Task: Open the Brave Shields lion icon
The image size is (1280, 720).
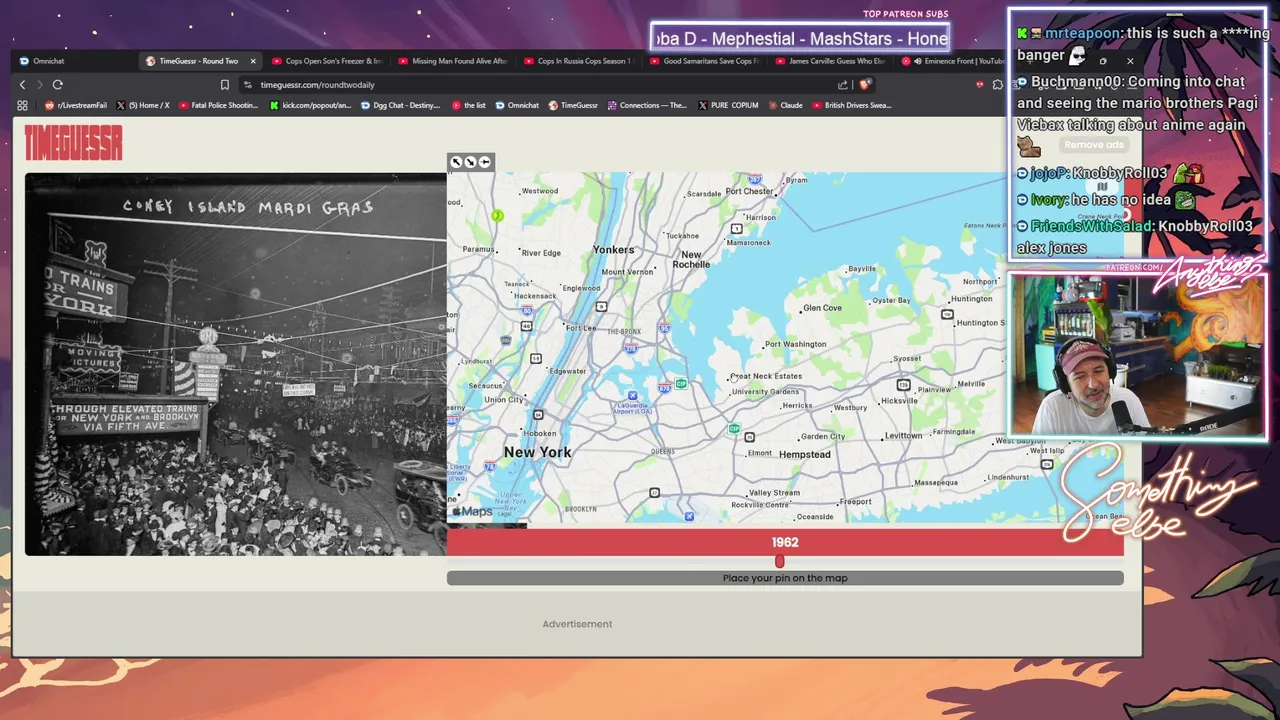Action: (865, 85)
